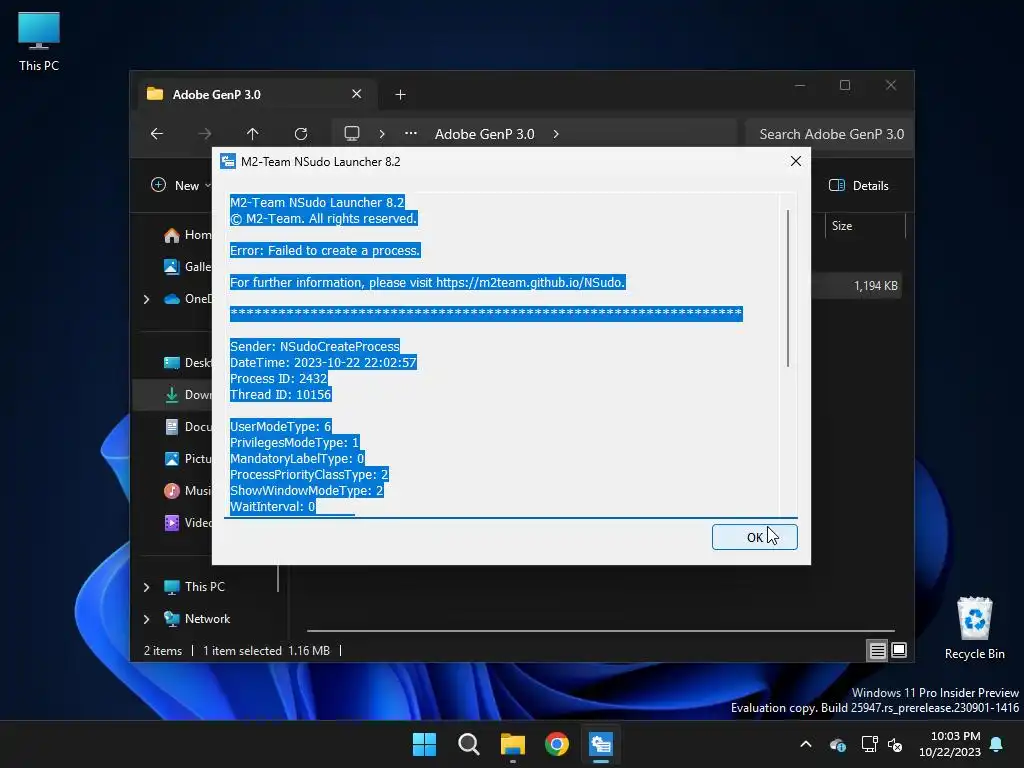Go back in File Explorer
Screen dimensions: 1024x768
coord(157,134)
